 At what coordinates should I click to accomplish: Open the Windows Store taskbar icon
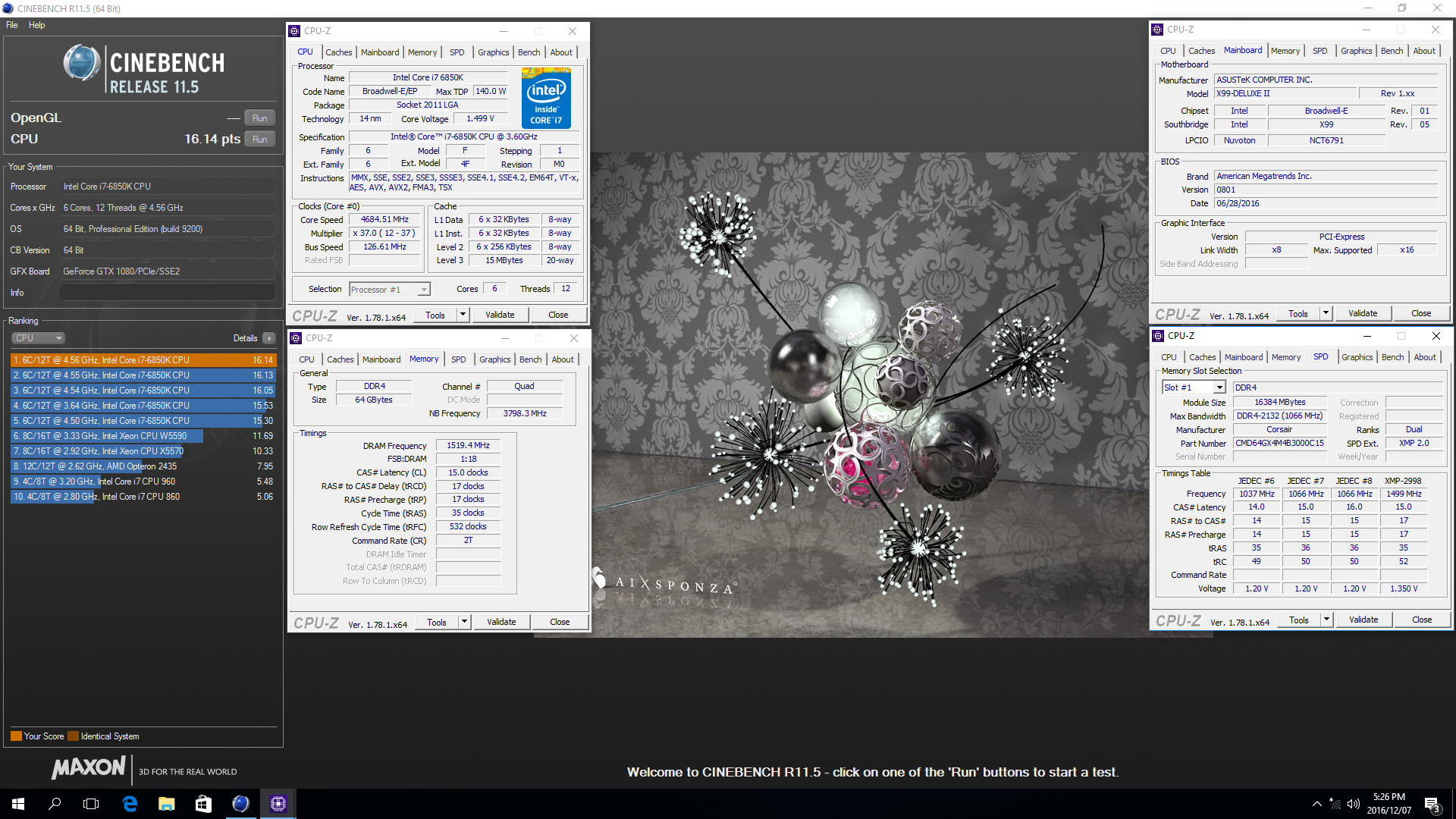click(203, 804)
